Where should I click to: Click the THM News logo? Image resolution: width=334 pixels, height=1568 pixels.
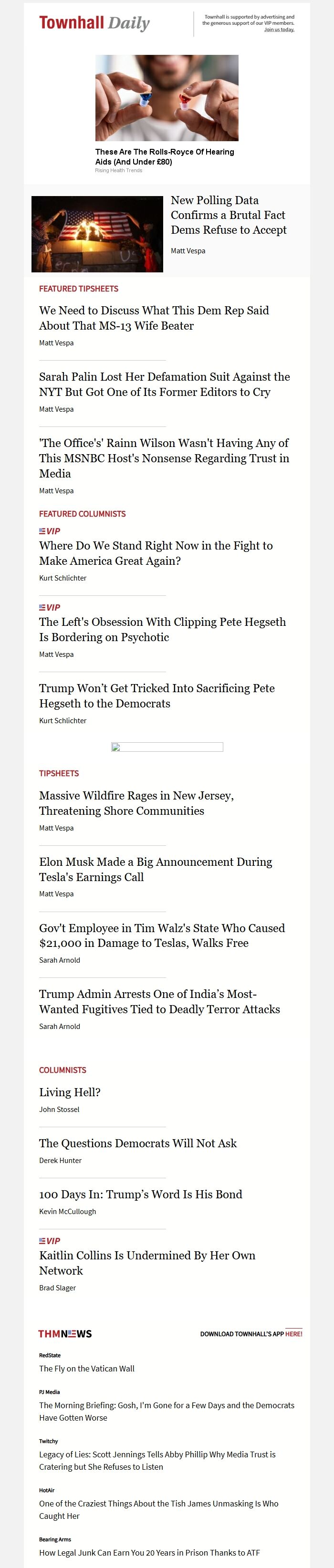[x=65, y=1334]
